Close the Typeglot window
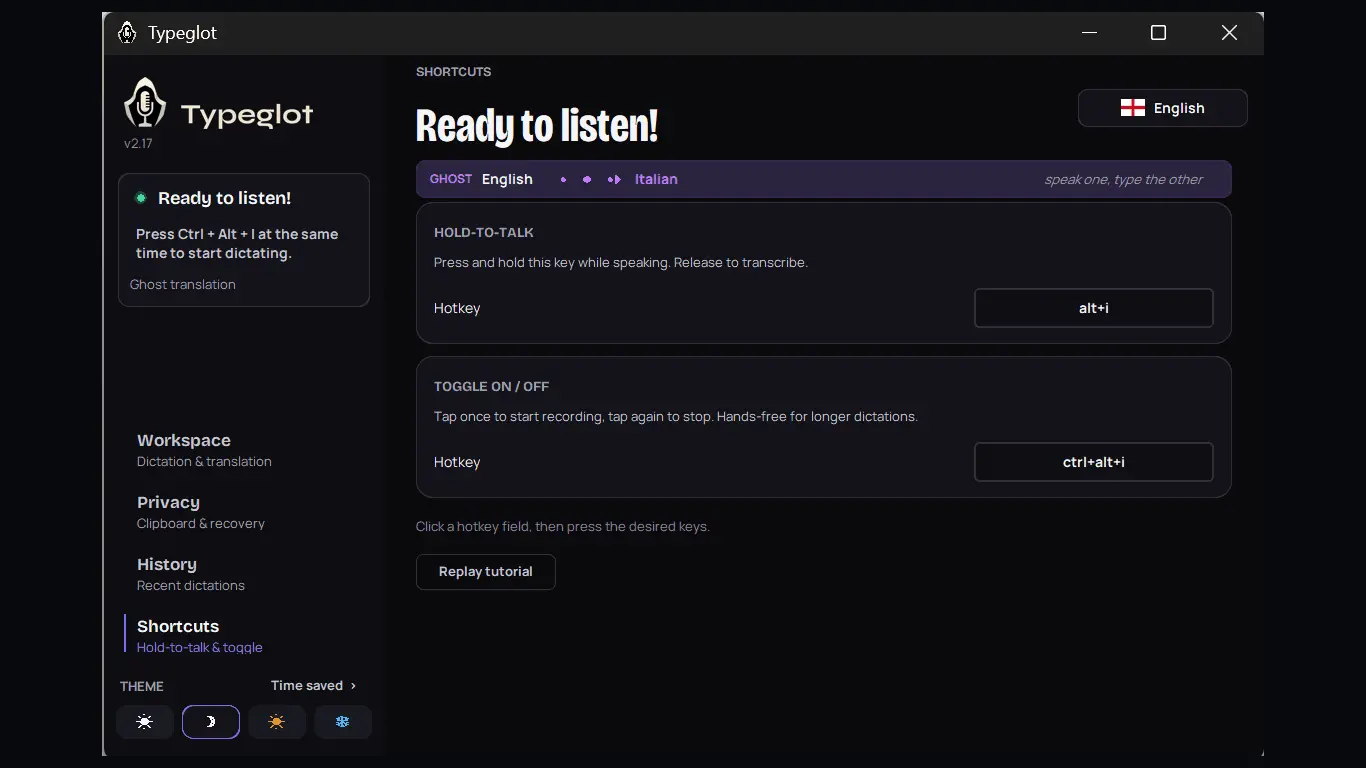Screen dimensions: 1366x768 (x=1230, y=33)
